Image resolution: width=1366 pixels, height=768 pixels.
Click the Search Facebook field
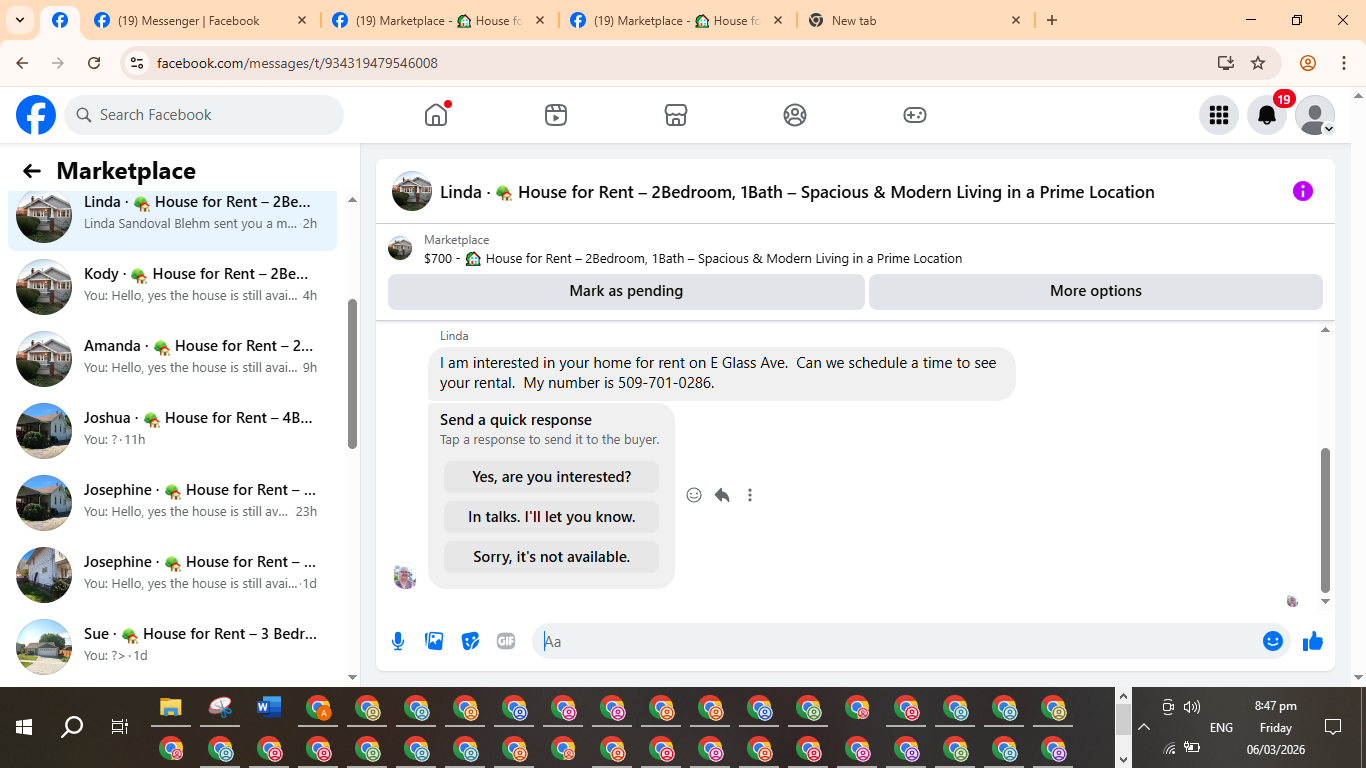(x=204, y=115)
